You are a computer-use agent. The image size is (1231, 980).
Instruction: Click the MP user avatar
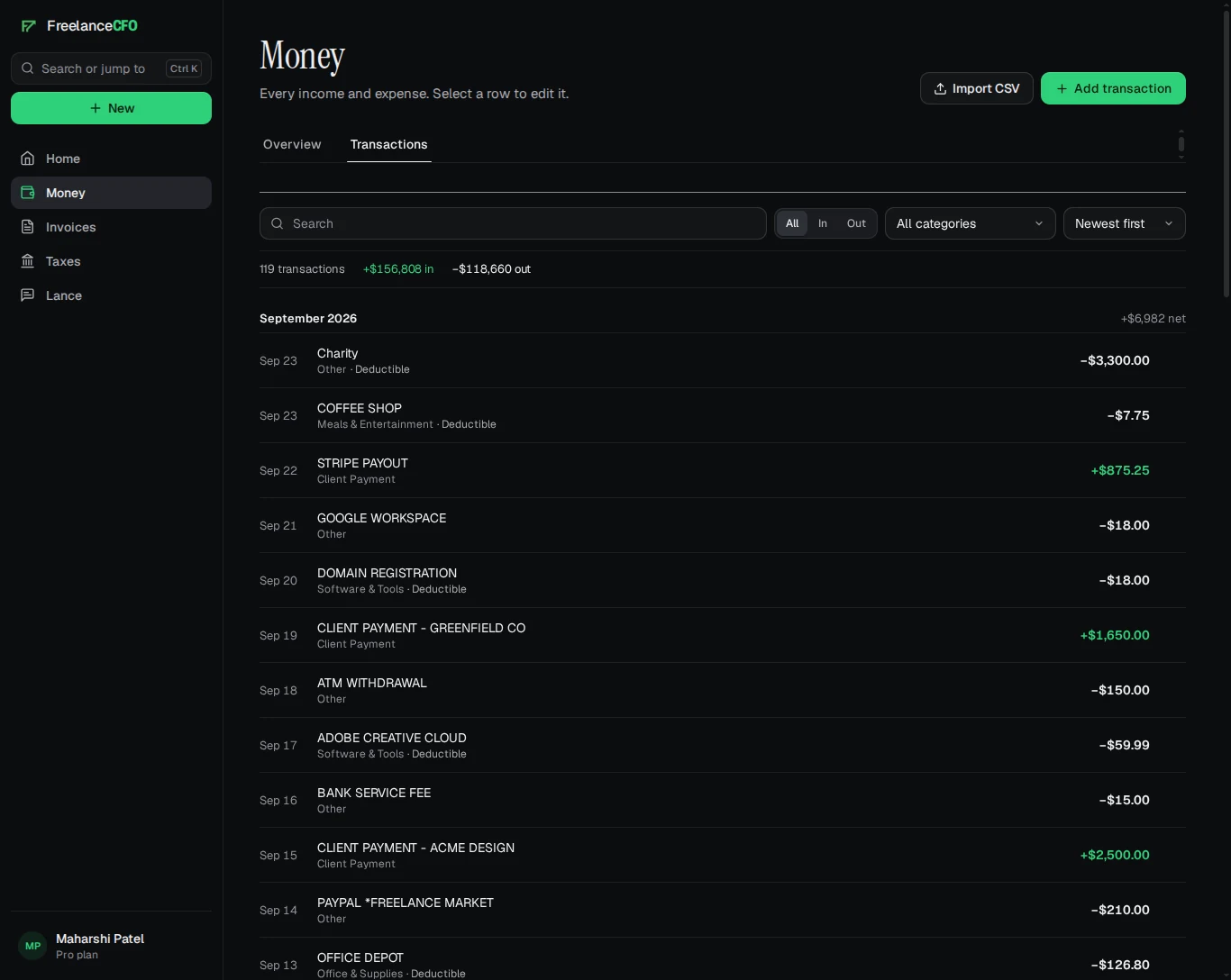tap(32, 946)
